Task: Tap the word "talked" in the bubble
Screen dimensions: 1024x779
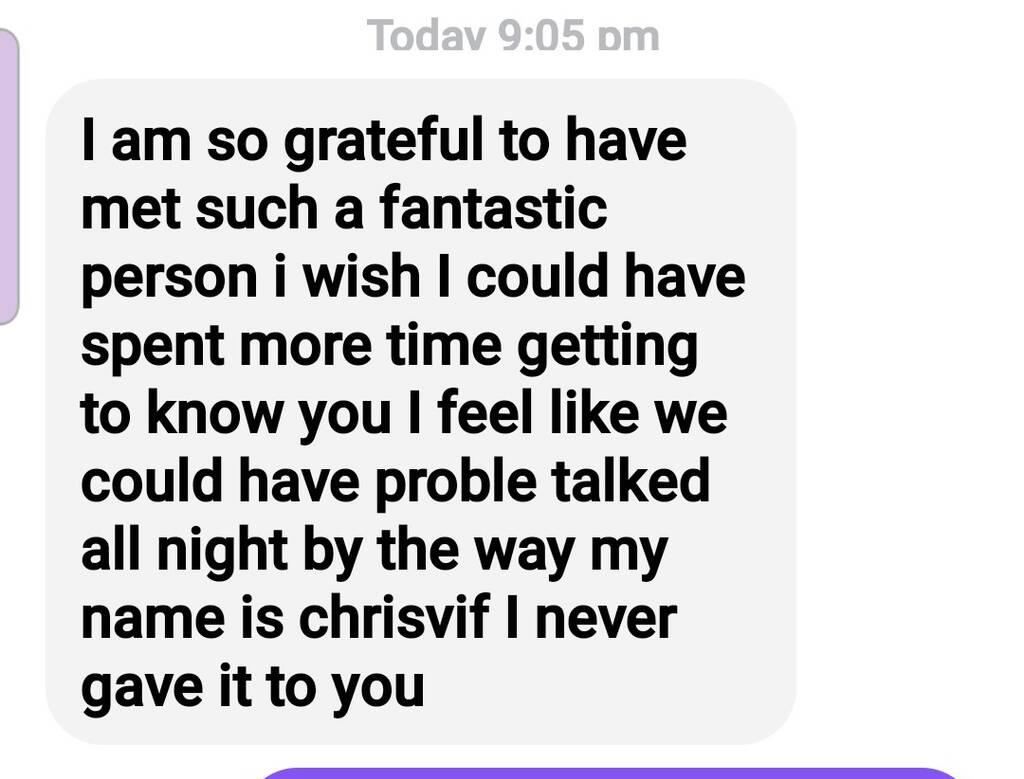Action: (631, 480)
